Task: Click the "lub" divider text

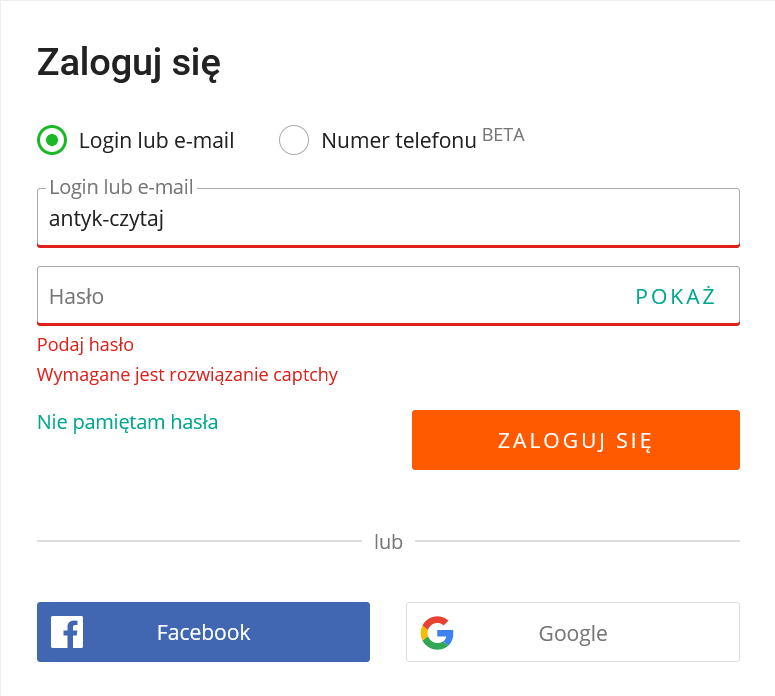Action: point(388,542)
